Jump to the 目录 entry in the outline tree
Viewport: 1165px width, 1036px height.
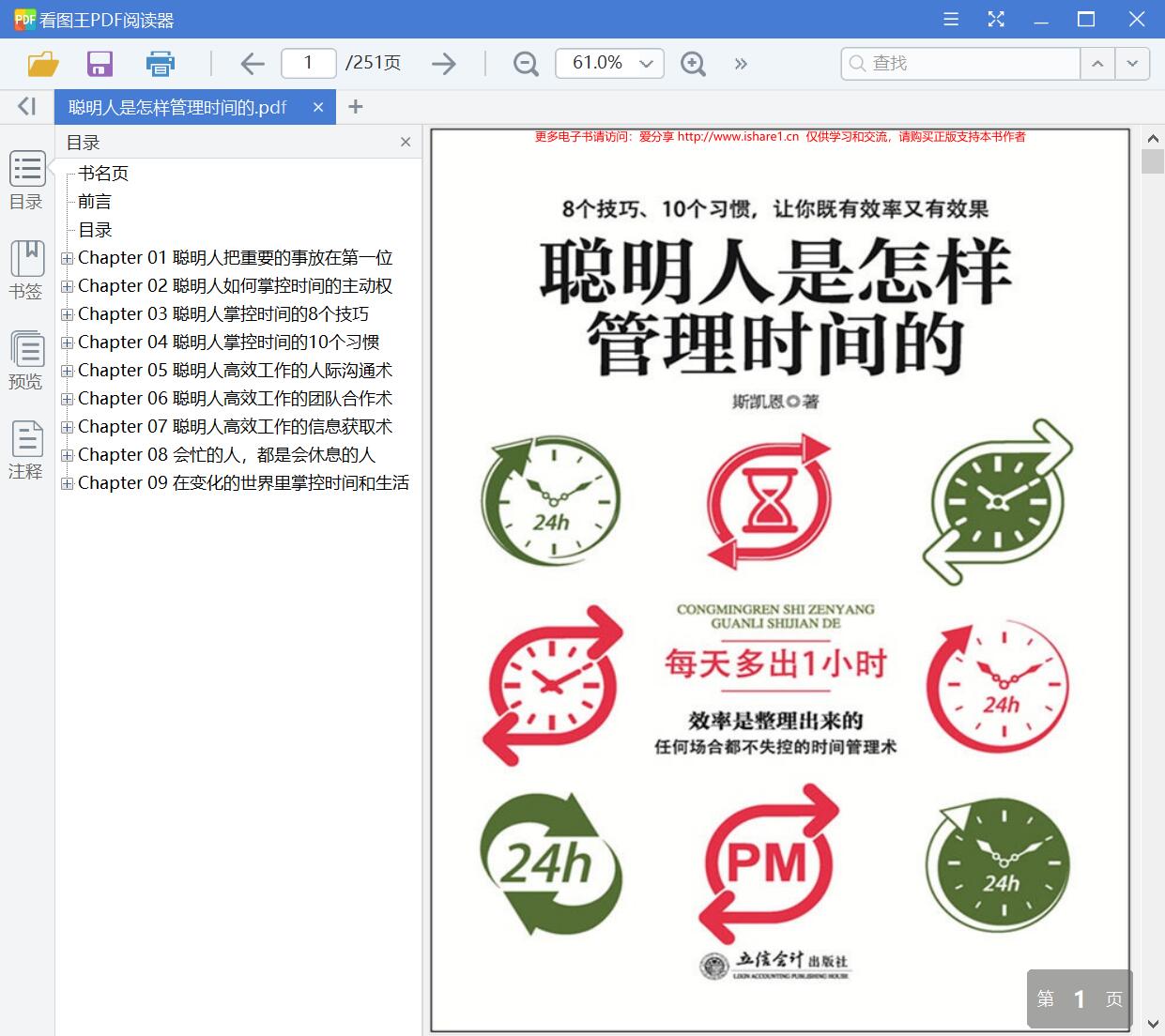(x=95, y=230)
